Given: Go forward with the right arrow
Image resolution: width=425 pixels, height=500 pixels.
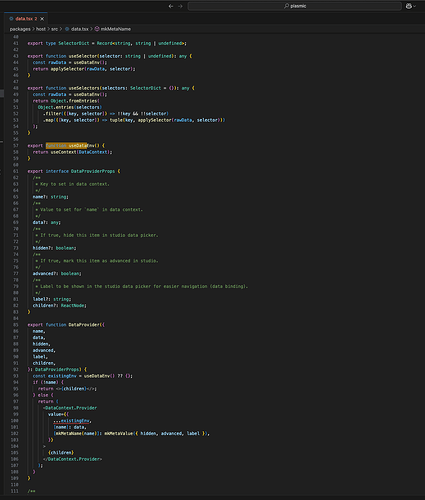Looking at the screenshot, I should pos(180,6).
